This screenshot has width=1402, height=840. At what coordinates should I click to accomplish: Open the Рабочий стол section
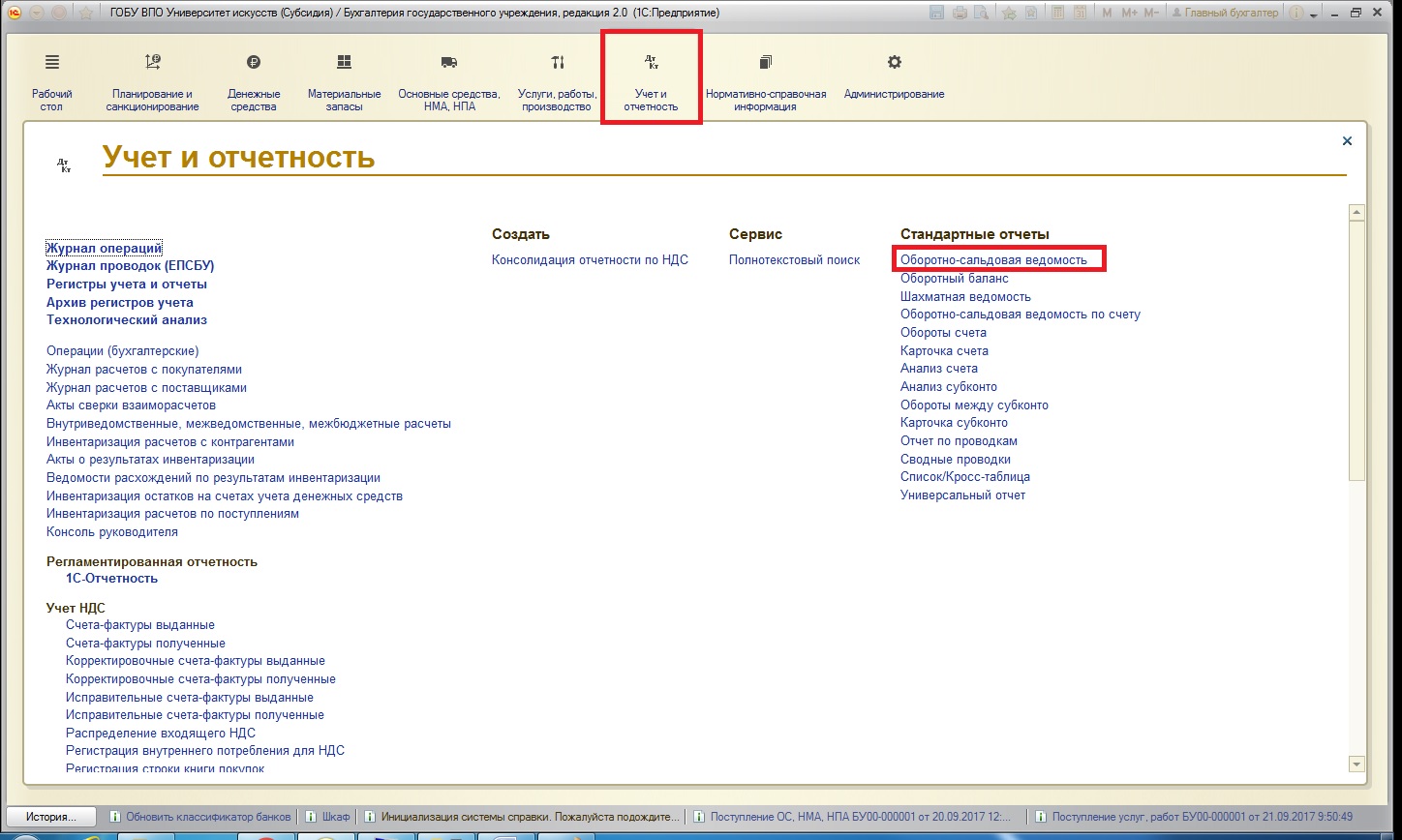pos(51,83)
